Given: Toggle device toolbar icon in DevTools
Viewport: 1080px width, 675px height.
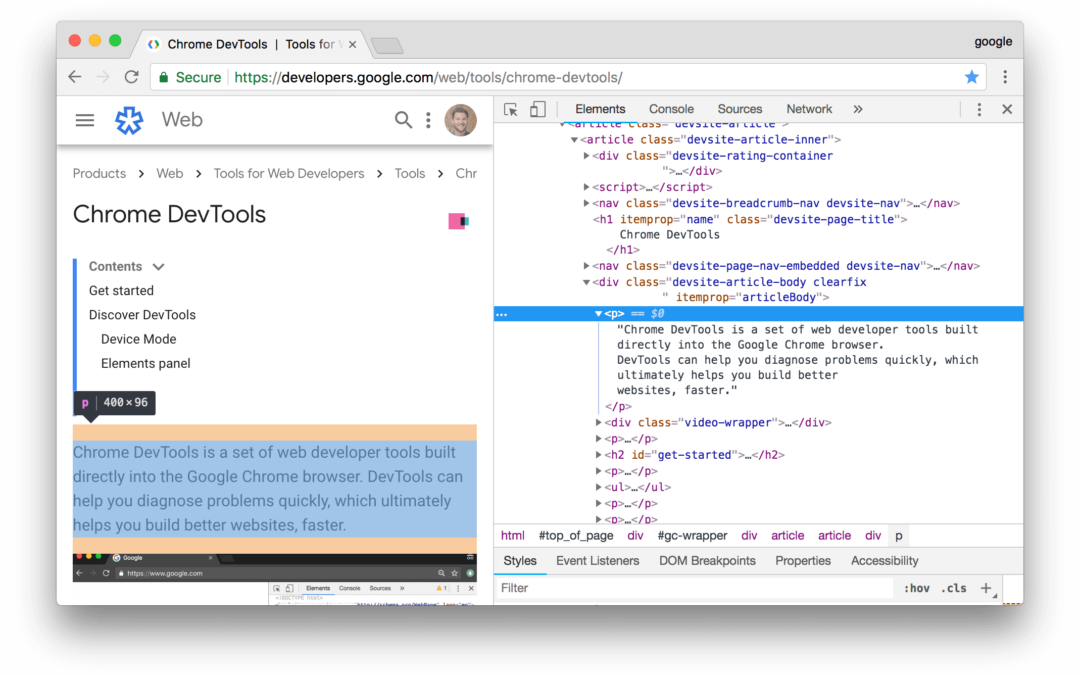Looking at the screenshot, I should click(x=538, y=110).
